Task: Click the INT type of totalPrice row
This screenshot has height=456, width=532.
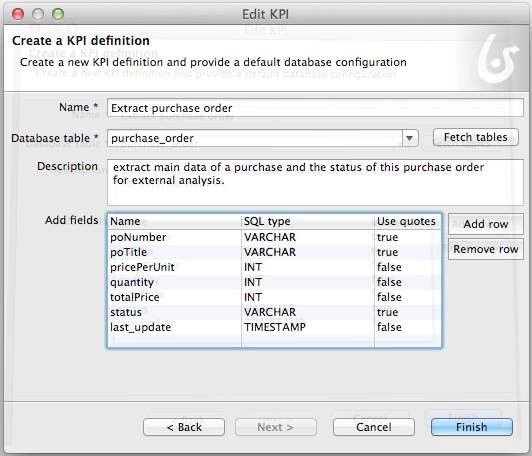Action: 308,297
